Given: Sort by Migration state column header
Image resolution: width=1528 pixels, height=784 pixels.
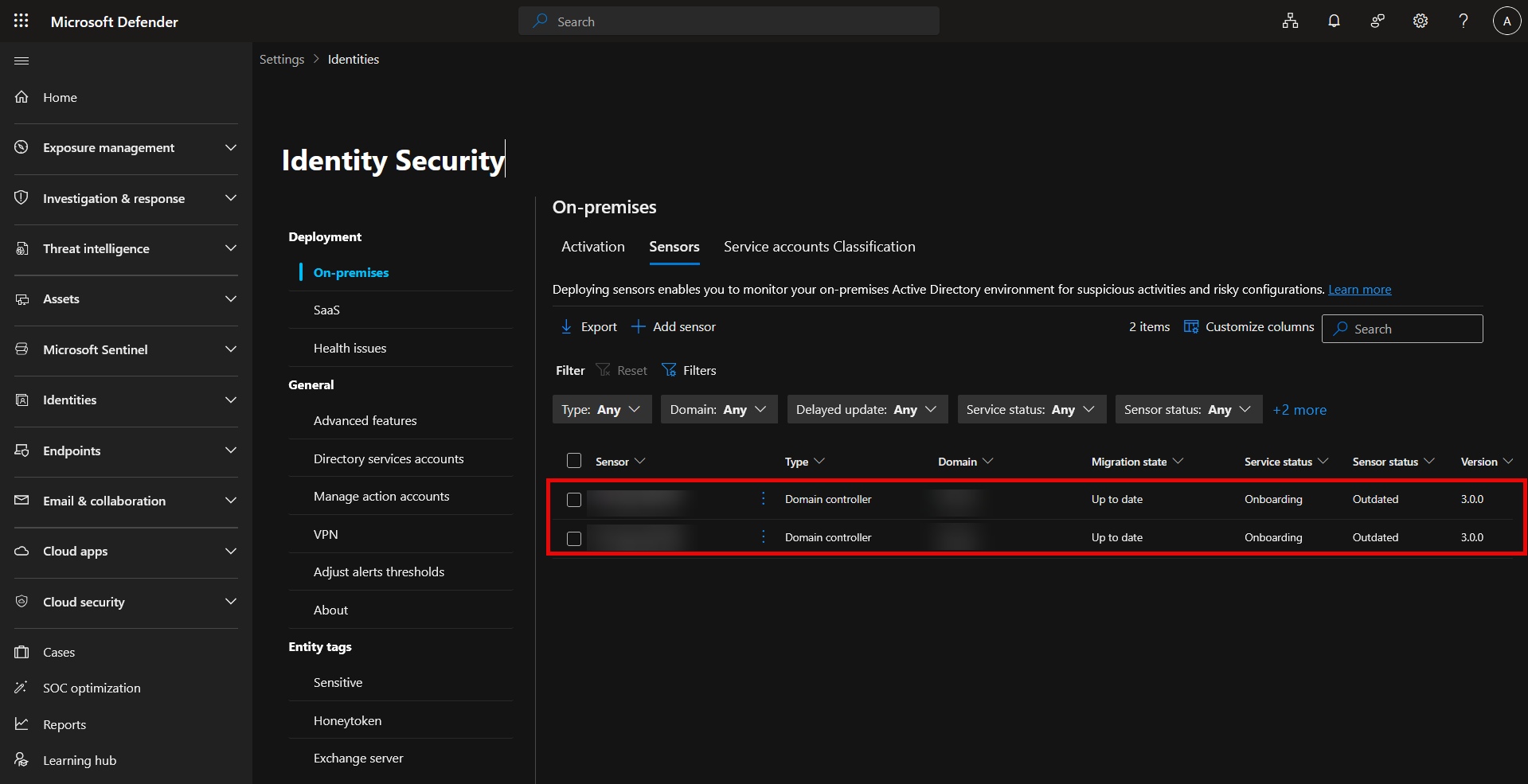Looking at the screenshot, I should [x=1137, y=462].
